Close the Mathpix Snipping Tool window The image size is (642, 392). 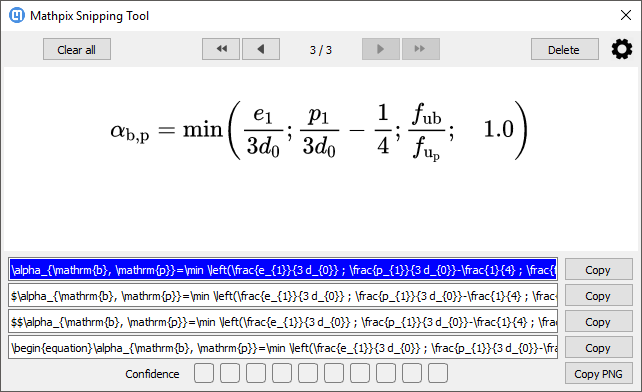click(x=625, y=16)
